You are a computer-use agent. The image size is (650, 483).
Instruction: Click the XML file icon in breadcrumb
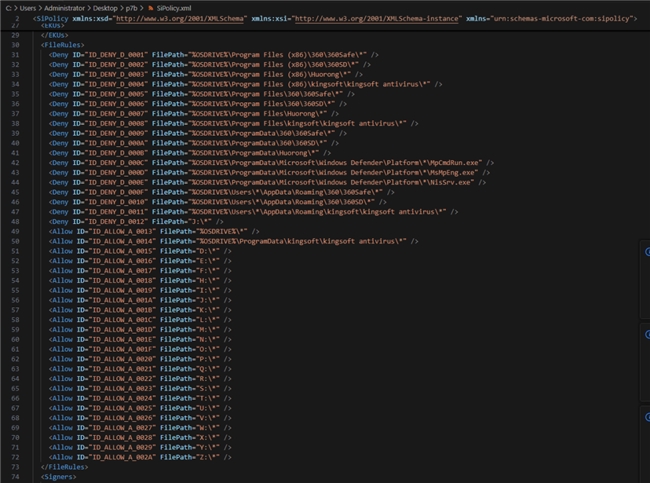tap(151, 8)
